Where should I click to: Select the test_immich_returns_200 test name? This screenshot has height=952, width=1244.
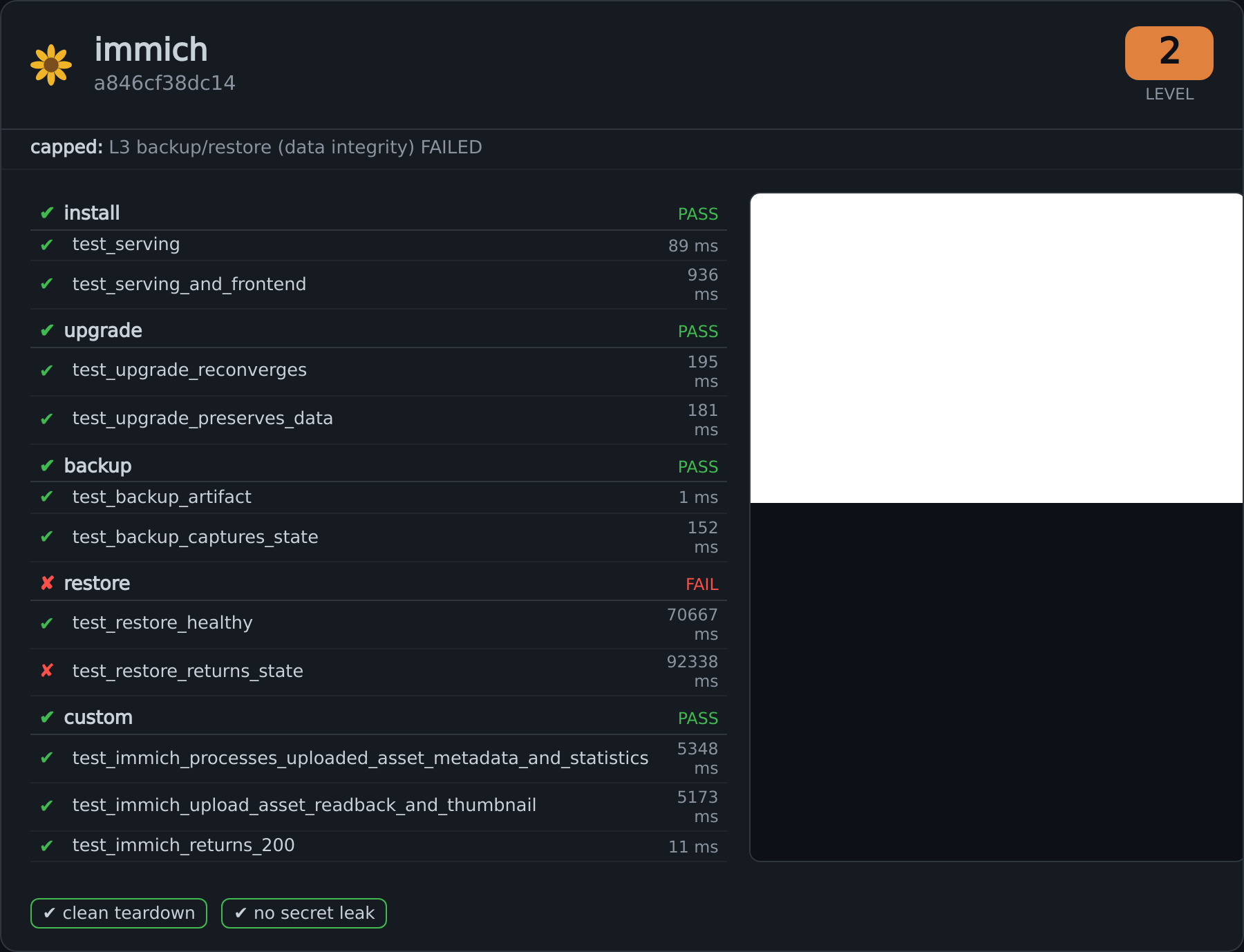pyautogui.click(x=183, y=846)
